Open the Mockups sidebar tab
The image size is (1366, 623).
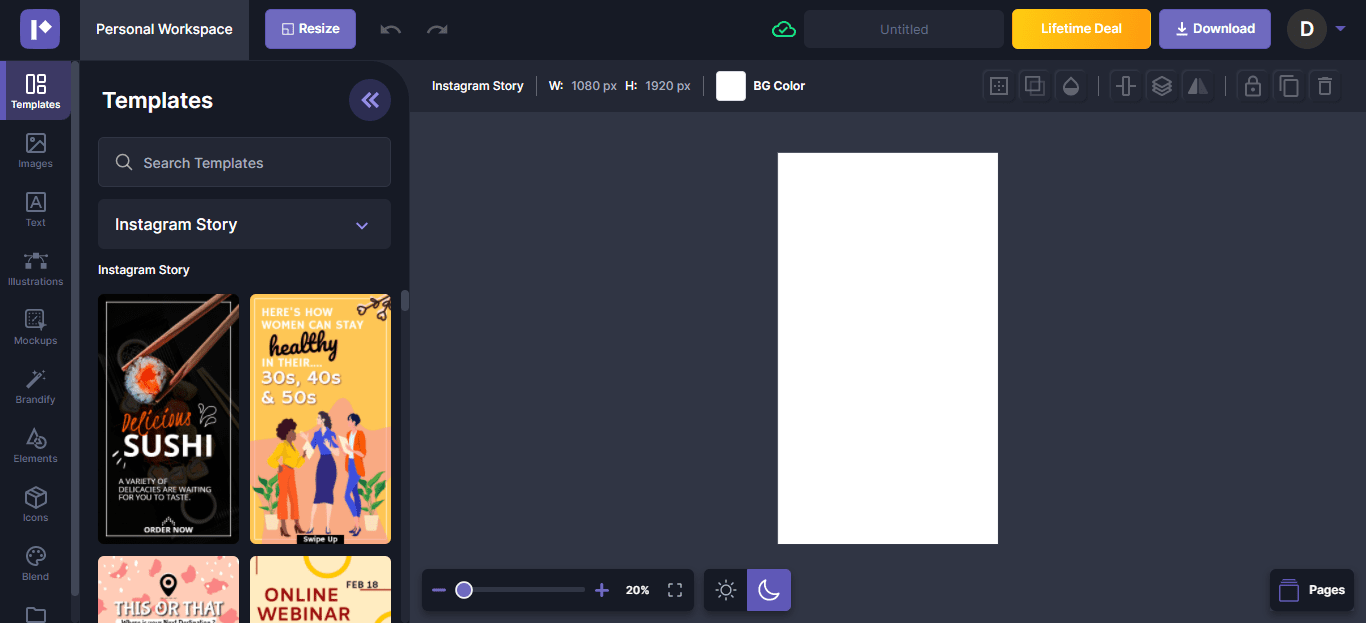[36, 327]
